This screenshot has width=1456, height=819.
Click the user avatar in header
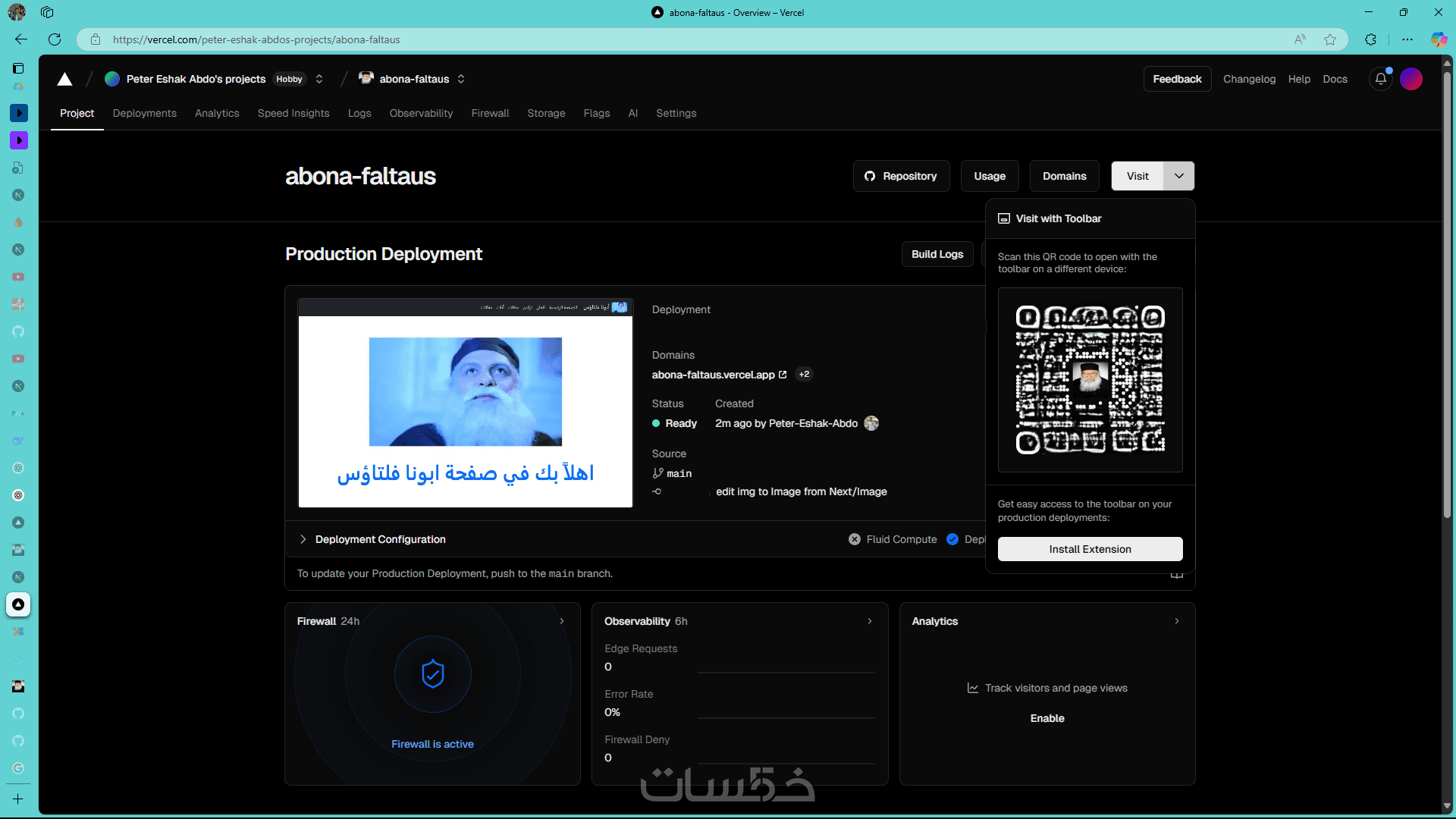[x=1411, y=79]
